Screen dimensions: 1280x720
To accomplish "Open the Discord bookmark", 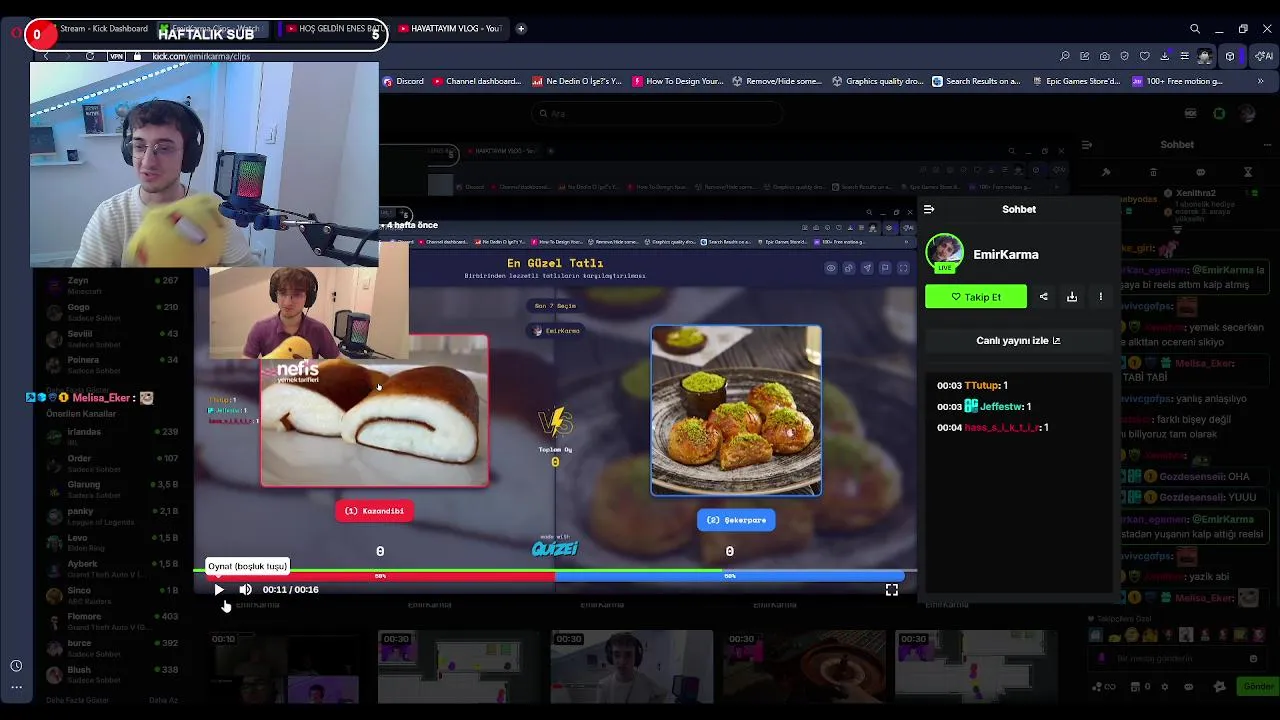I will [403, 81].
